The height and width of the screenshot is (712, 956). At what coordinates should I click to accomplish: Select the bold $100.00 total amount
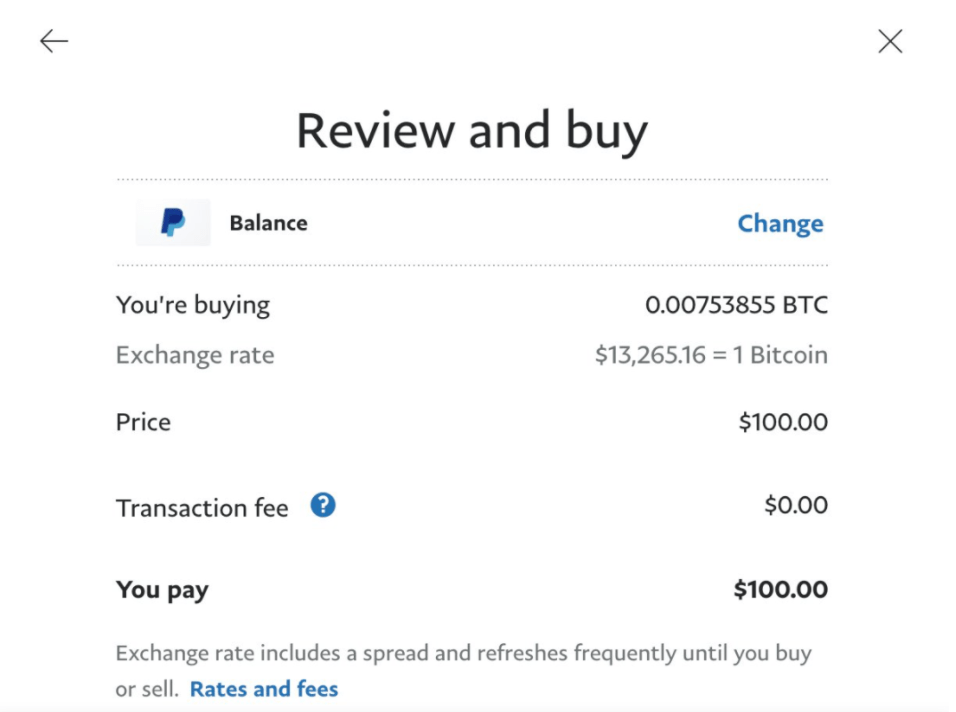coord(780,589)
